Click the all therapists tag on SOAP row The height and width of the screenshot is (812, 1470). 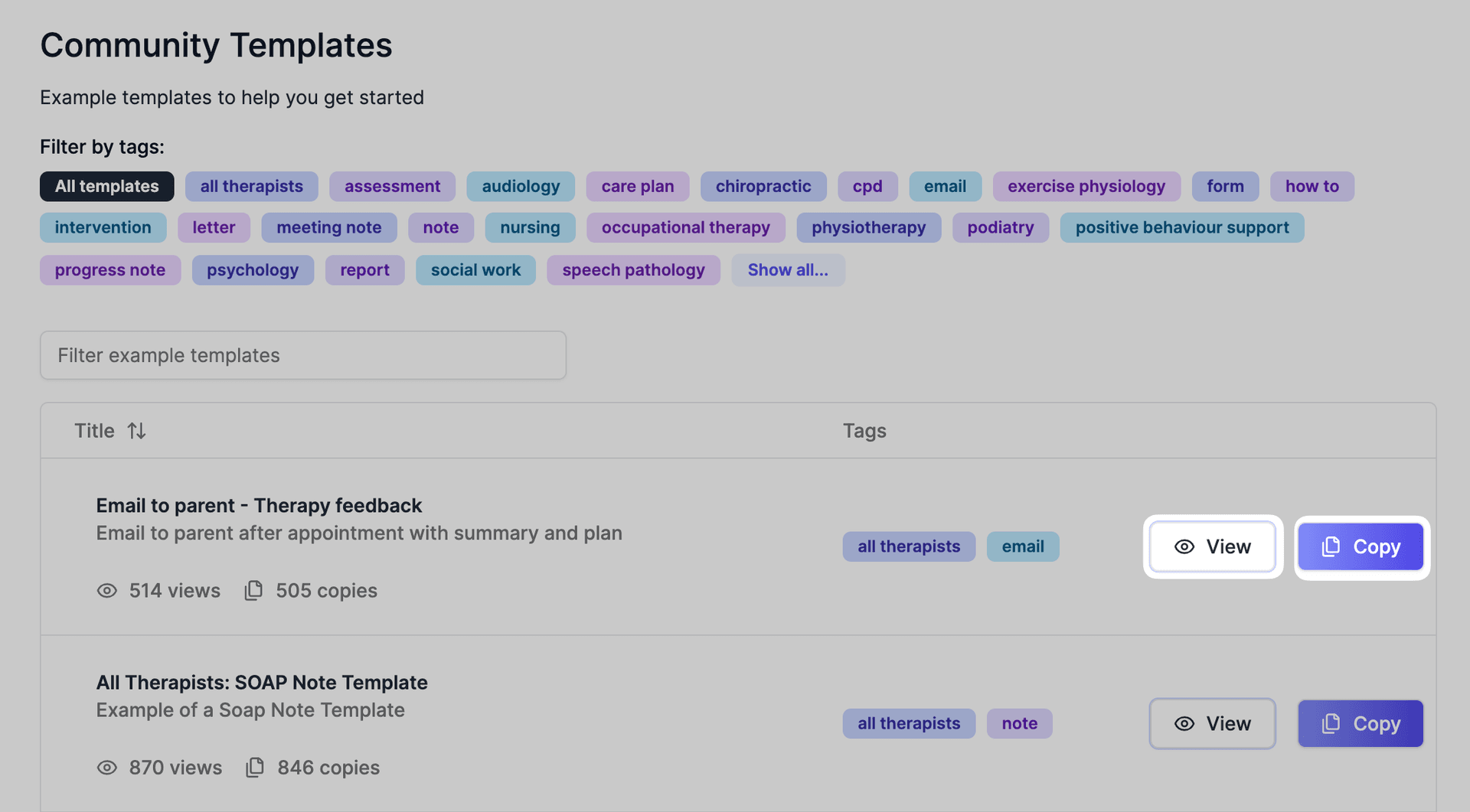pyautogui.click(x=909, y=723)
